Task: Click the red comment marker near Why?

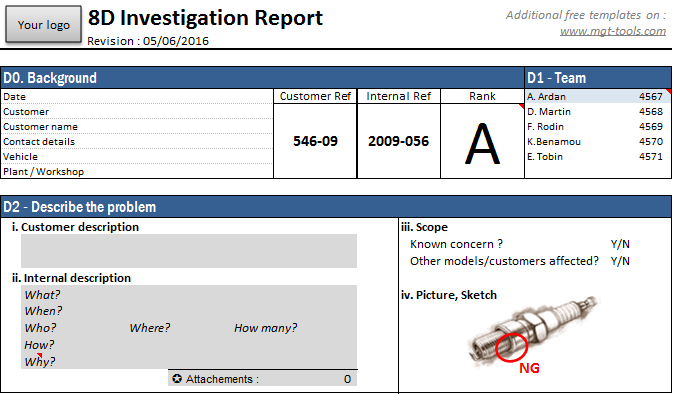Action: (x=40, y=355)
